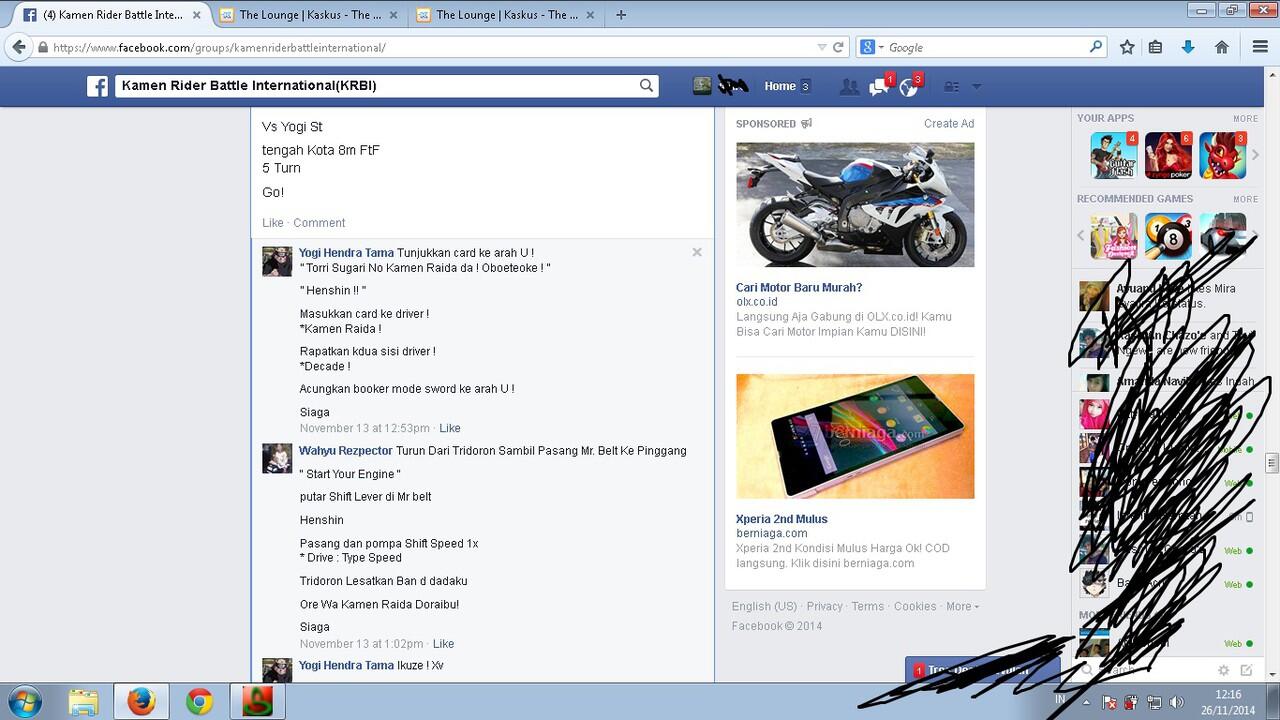Expand the footer More dropdown
This screenshot has height=720, width=1280.
coord(962,606)
